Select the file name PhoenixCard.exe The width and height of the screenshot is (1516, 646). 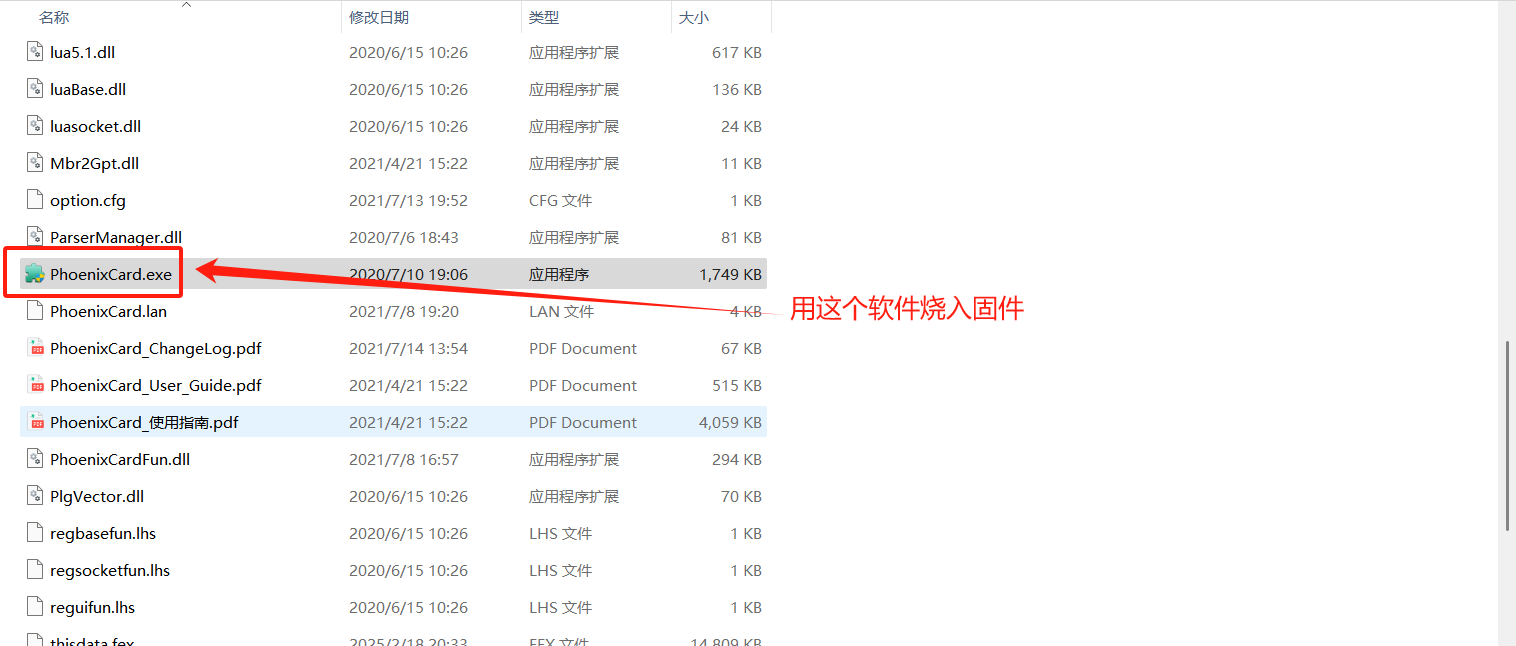pyautogui.click(x=111, y=274)
